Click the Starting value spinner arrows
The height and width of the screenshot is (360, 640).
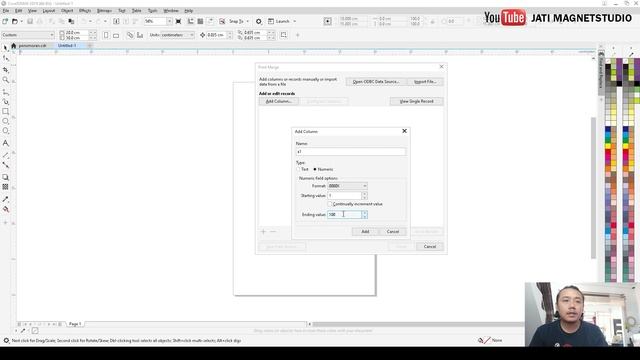pos(364,196)
